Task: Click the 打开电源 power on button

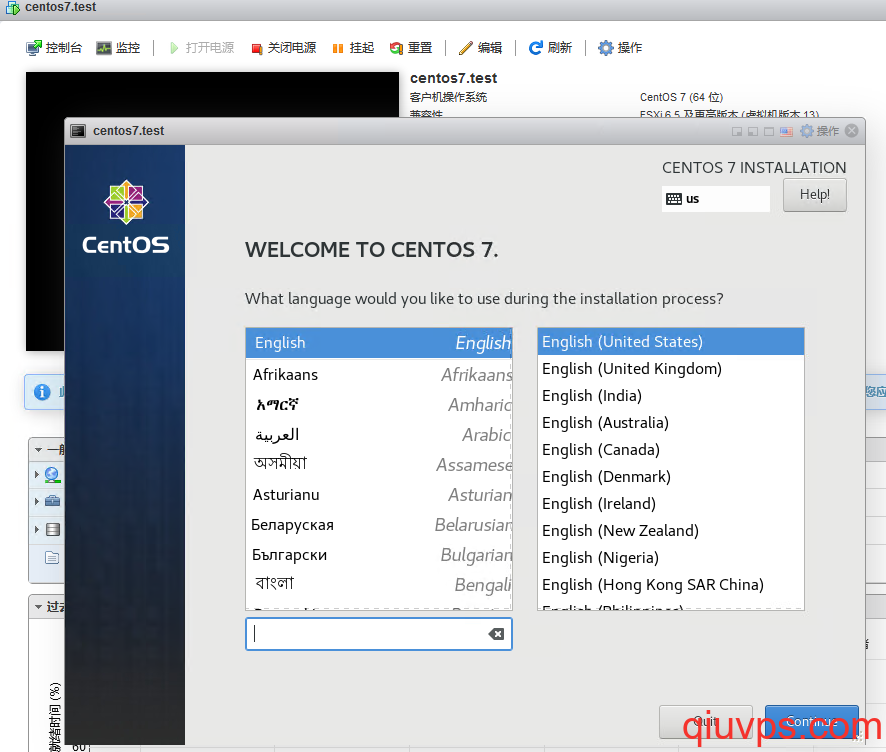Action: click(201, 48)
